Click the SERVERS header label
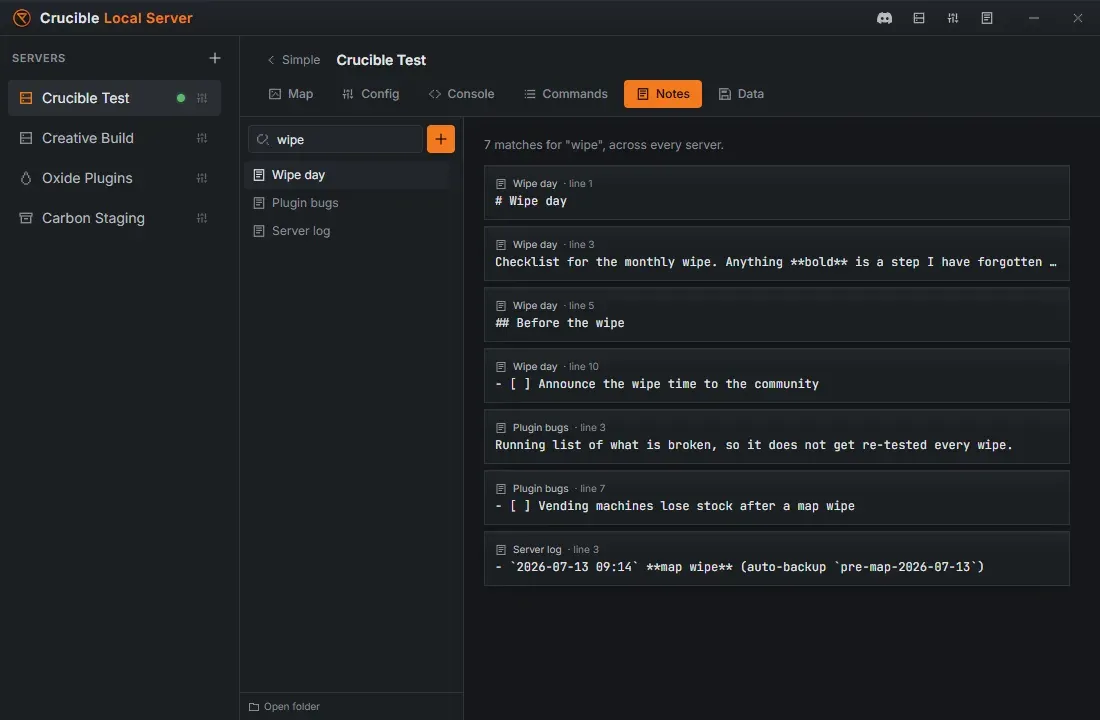The width and height of the screenshot is (1100, 720). (x=39, y=58)
